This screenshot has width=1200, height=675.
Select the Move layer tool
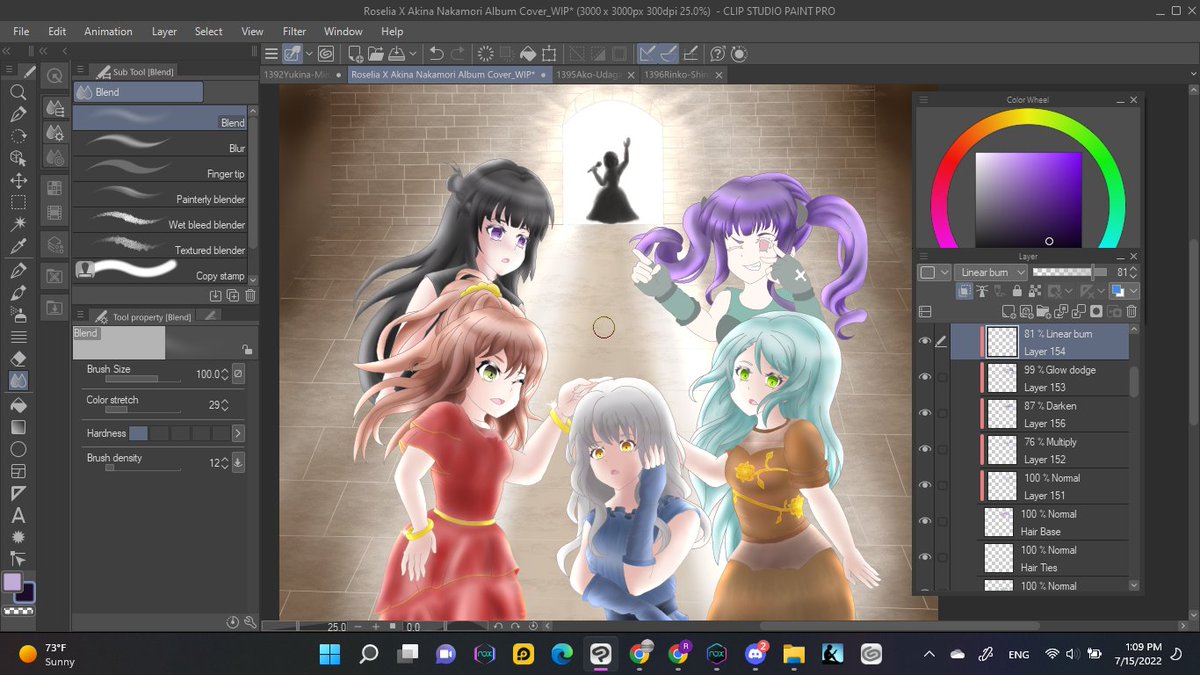point(18,181)
